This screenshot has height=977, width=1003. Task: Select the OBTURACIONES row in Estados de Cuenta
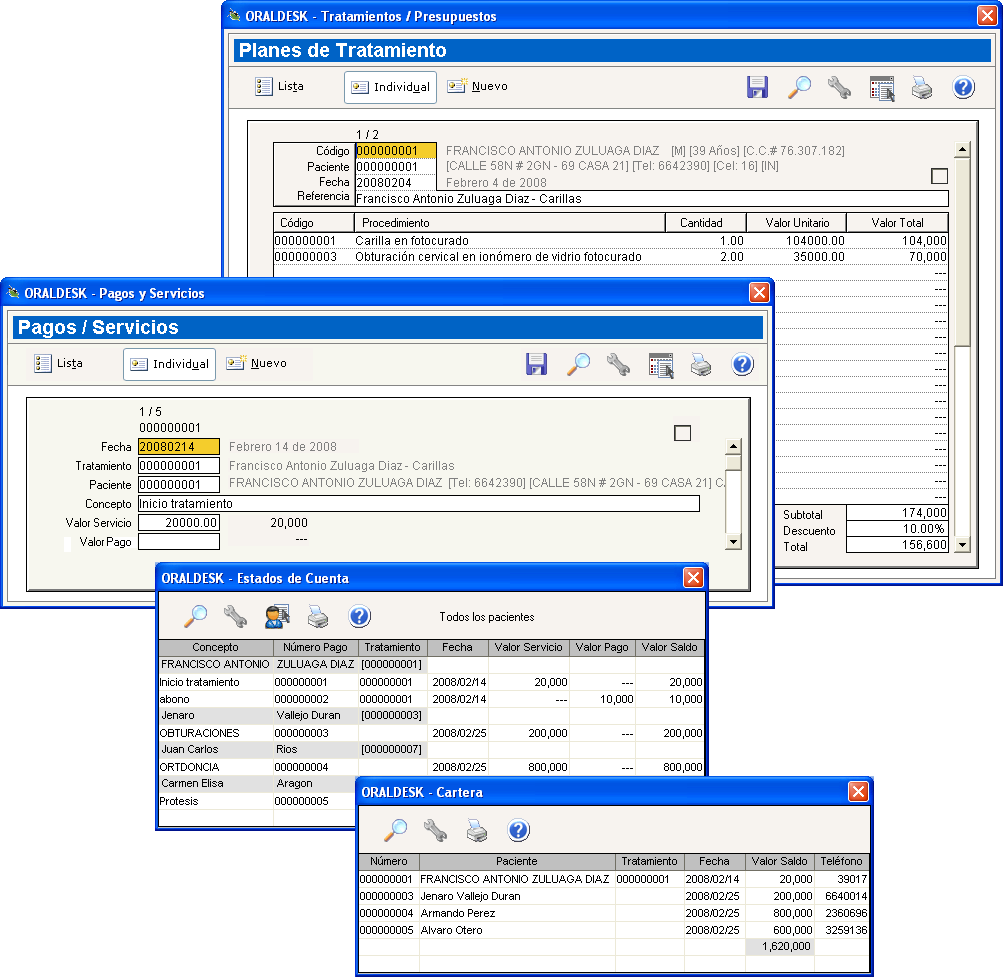(431, 733)
